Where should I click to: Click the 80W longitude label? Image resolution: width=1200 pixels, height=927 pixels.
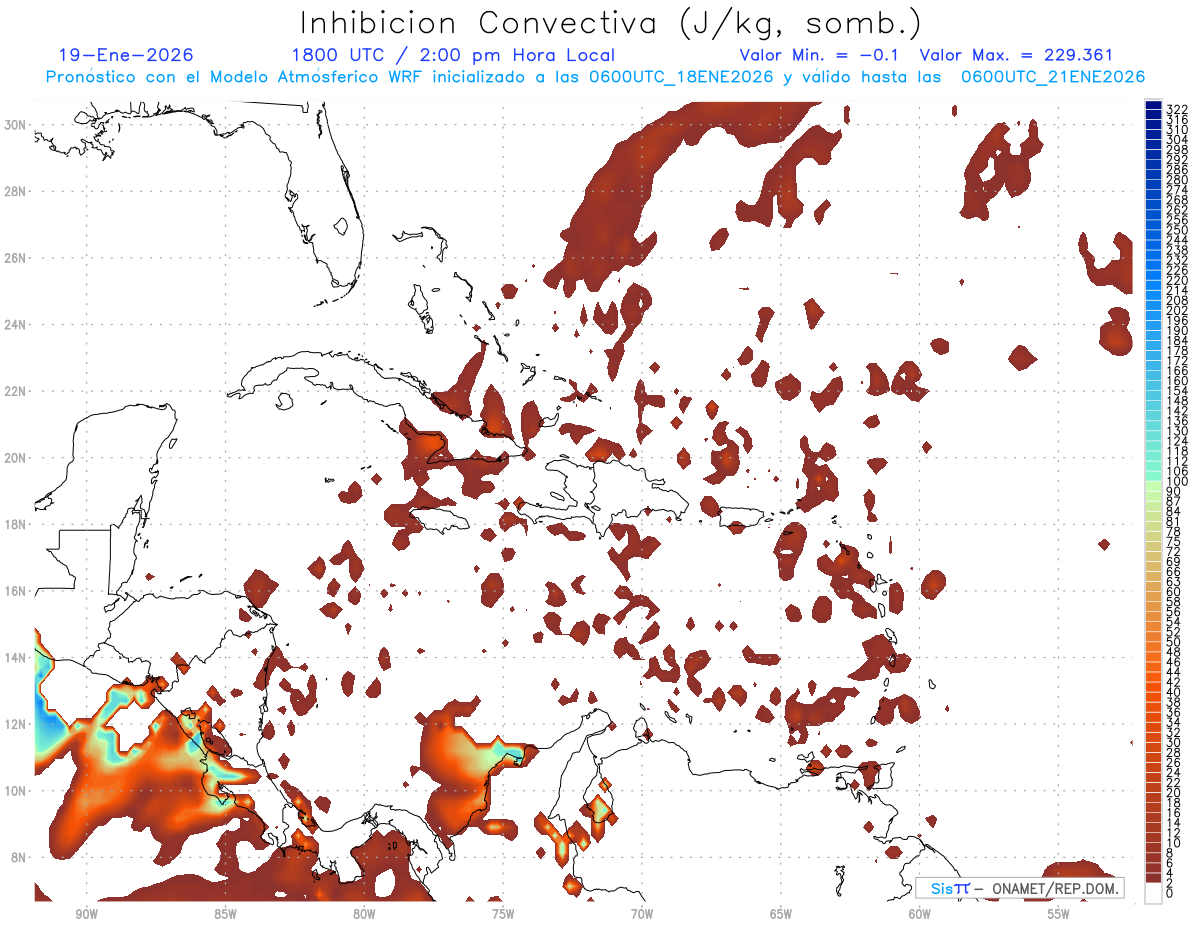(x=364, y=914)
